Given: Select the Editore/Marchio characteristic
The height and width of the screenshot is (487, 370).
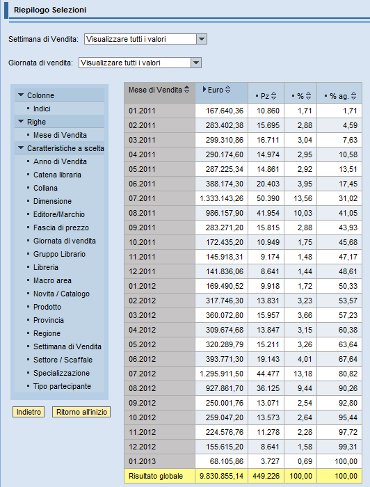Looking at the screenshot, I should point(59,214).
